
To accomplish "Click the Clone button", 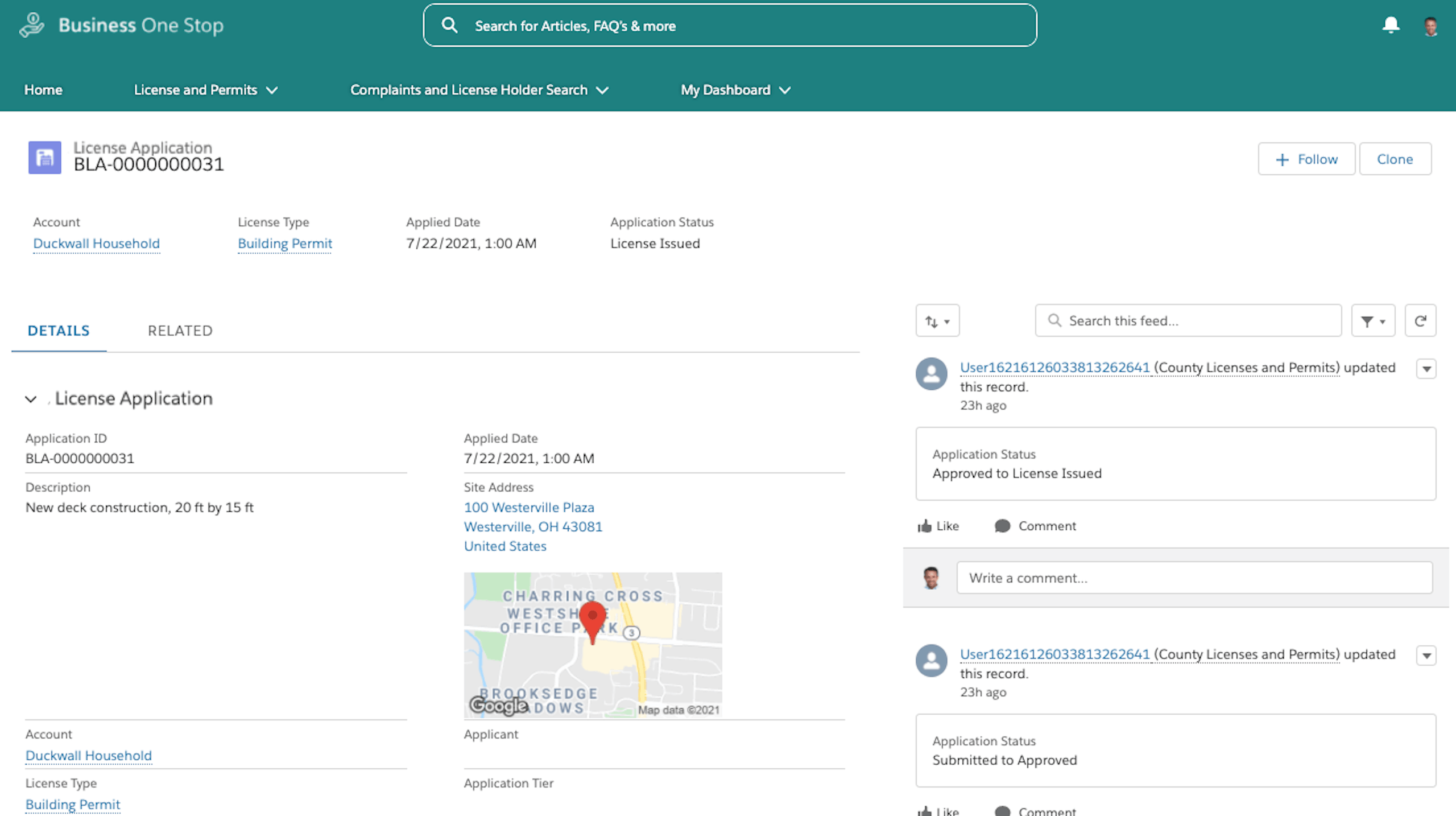I will pyautogui.click(x=1395, y=159).
